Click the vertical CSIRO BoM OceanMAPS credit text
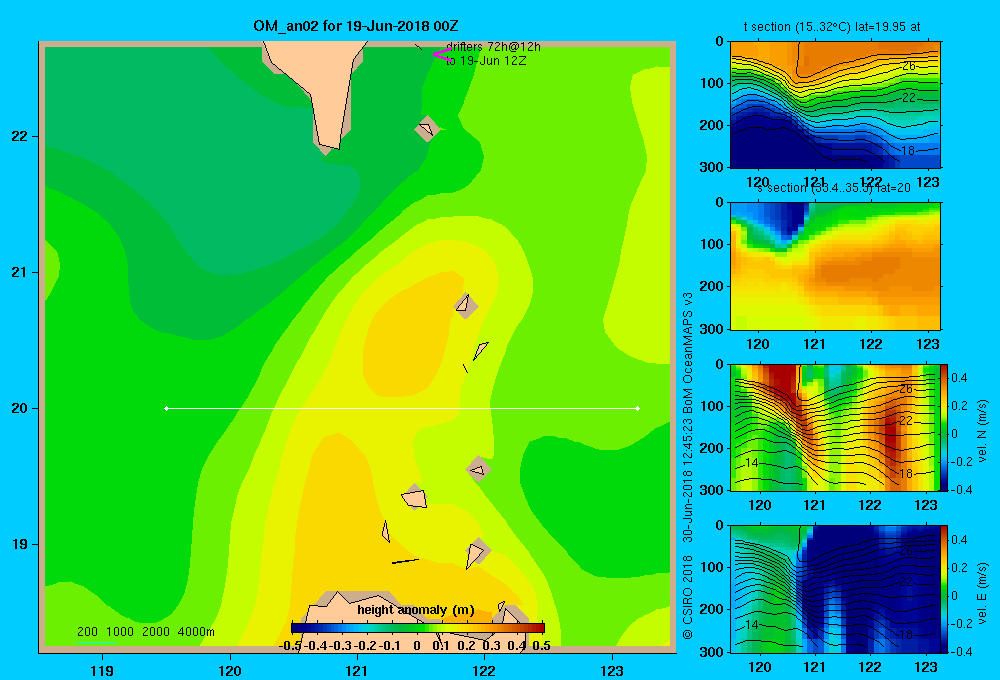 (x=688, y=466)
